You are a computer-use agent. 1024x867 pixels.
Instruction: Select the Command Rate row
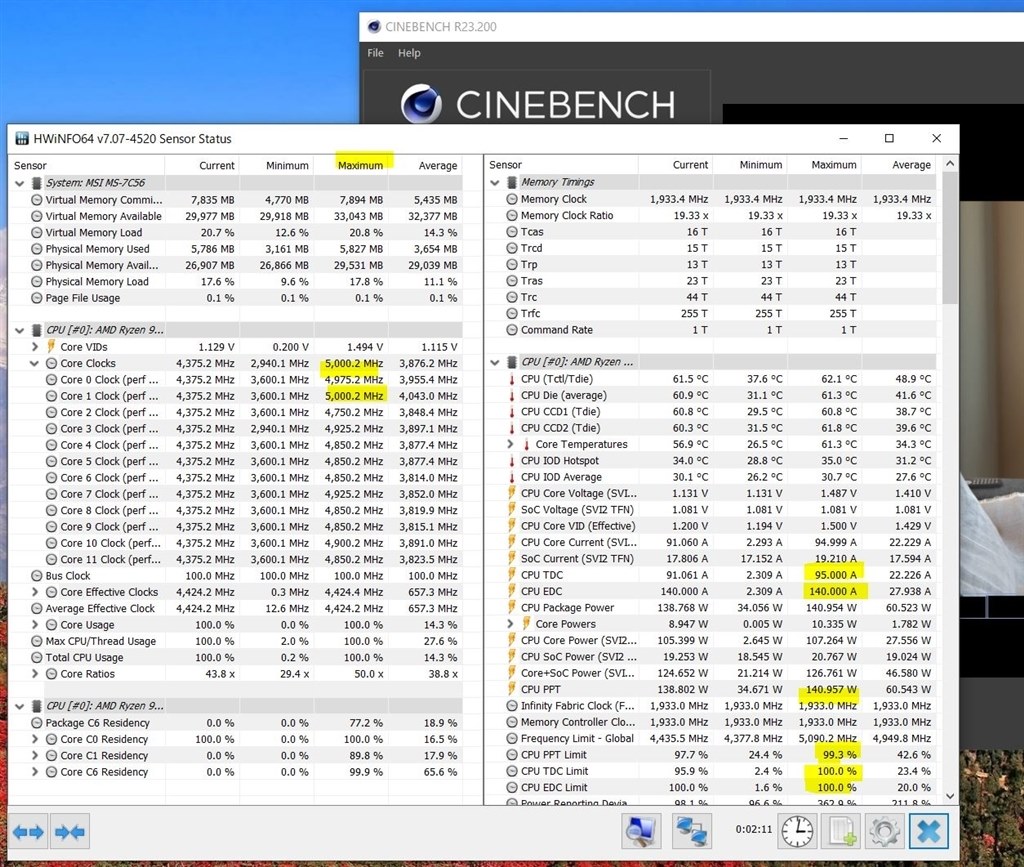coord(711,330)
